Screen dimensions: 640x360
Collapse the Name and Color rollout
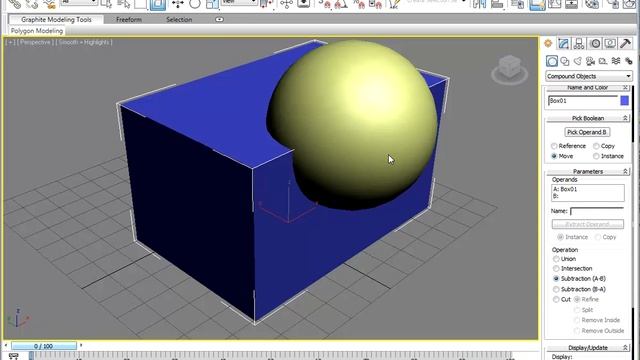click(x=587, y=88)
